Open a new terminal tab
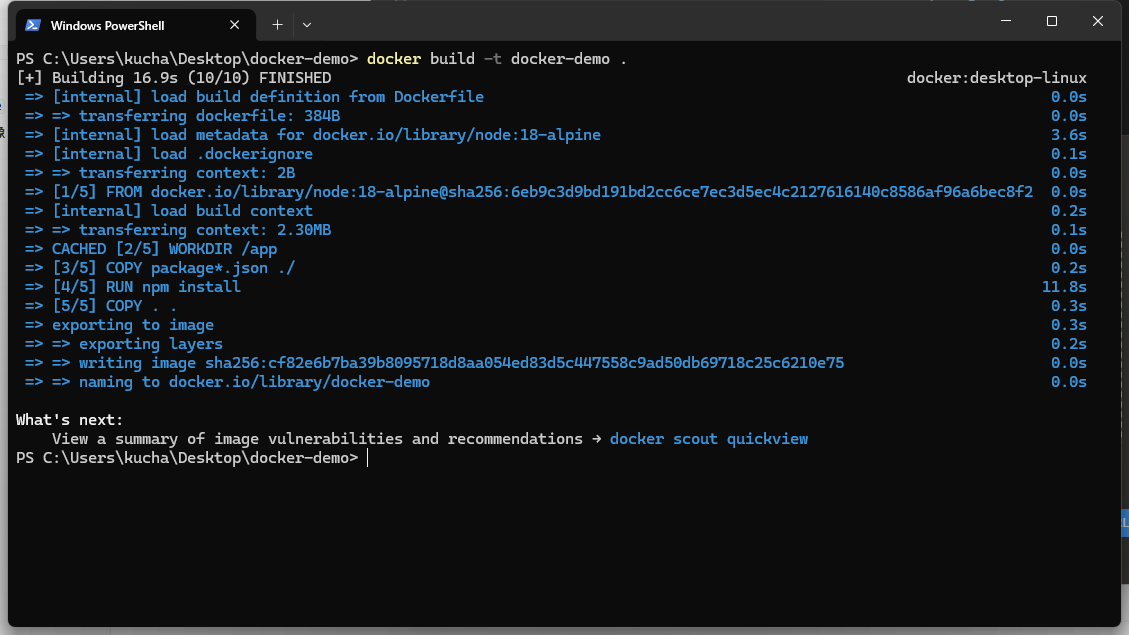The height and width of the screenshot is (635, 1129). tap(277, 25)
